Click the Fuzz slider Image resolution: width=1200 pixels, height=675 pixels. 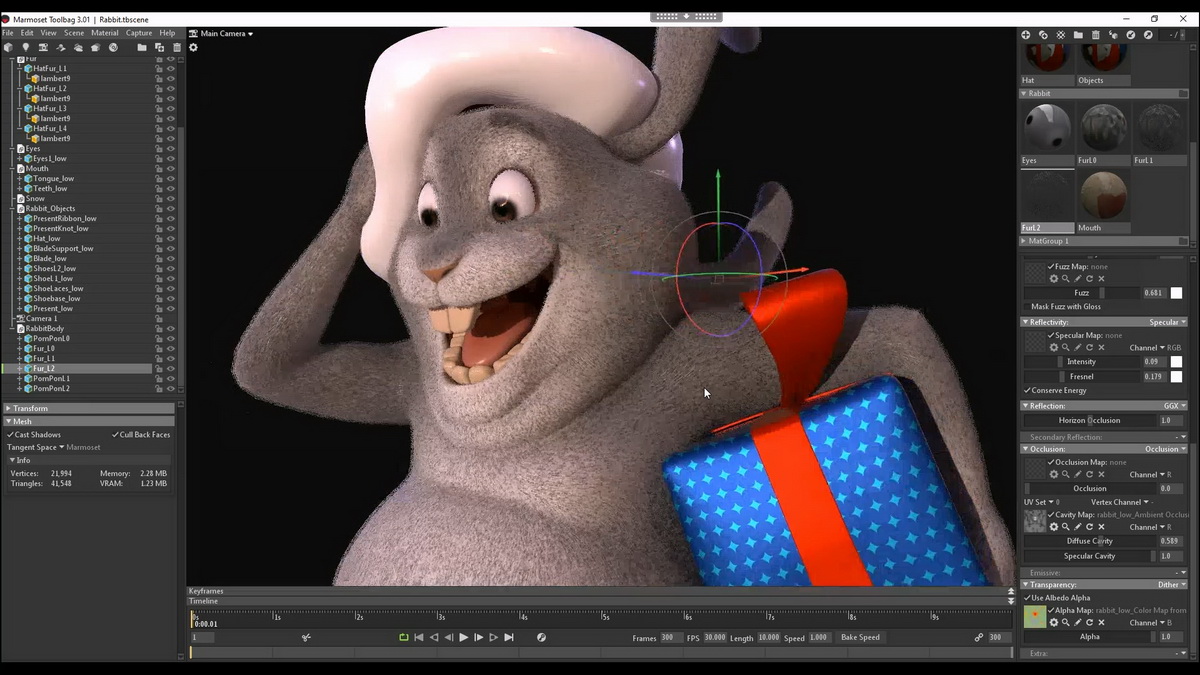[x=1082, y=293]
